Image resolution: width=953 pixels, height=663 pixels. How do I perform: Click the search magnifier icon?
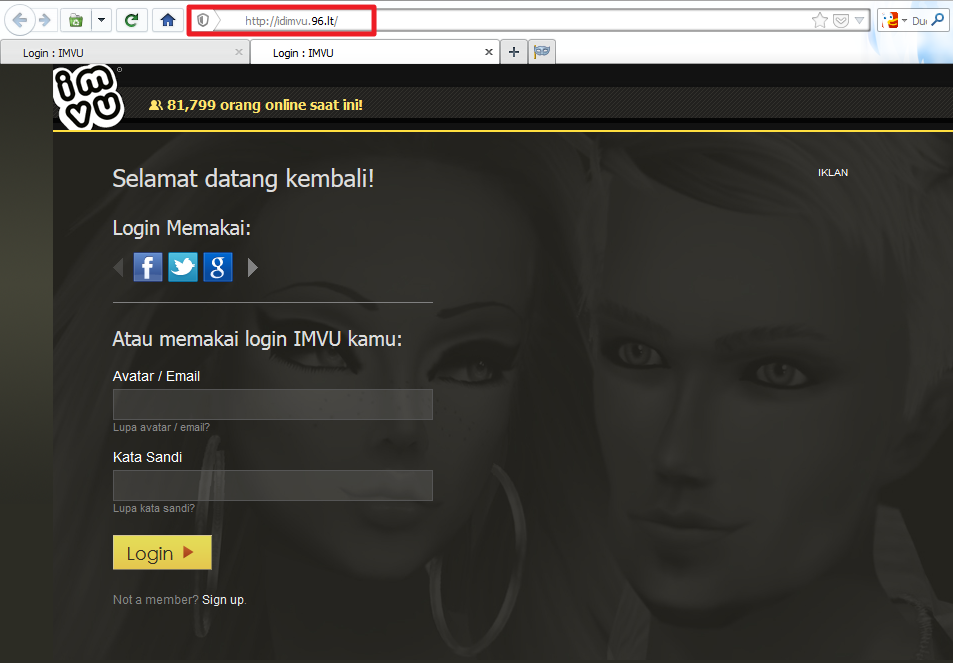click(x=938, y=21)
